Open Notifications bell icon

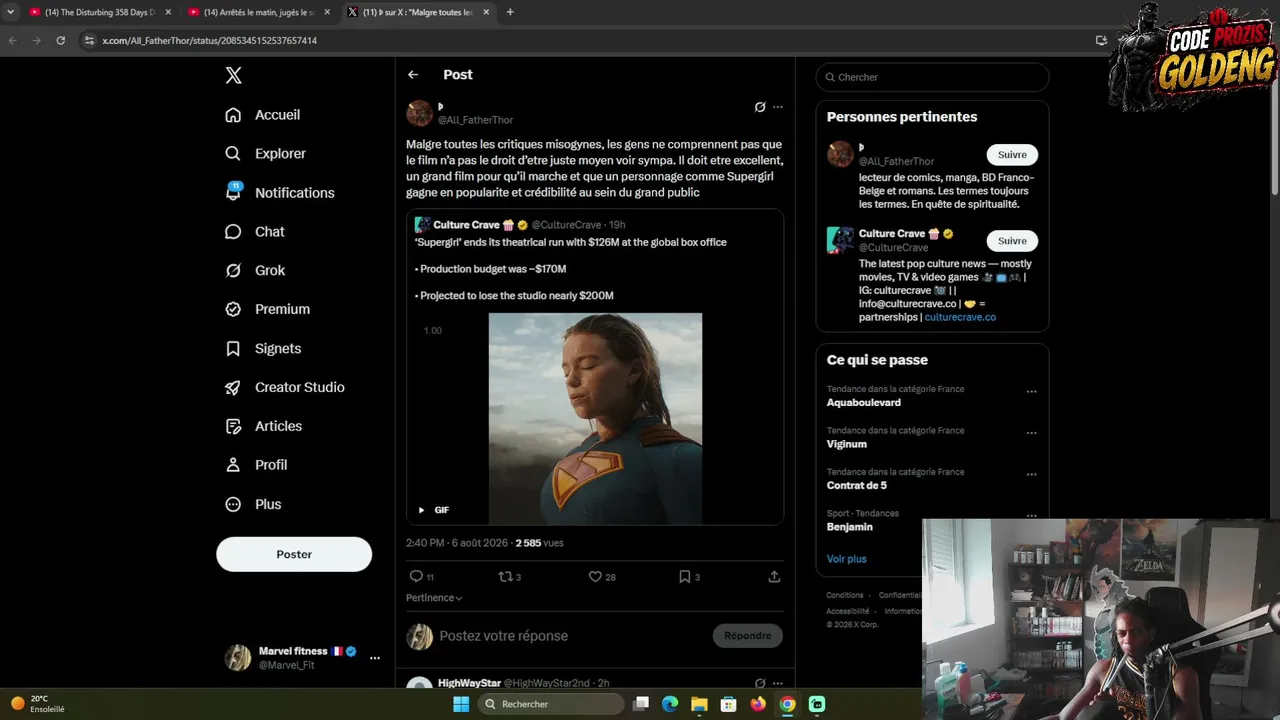tap(233, 192)
